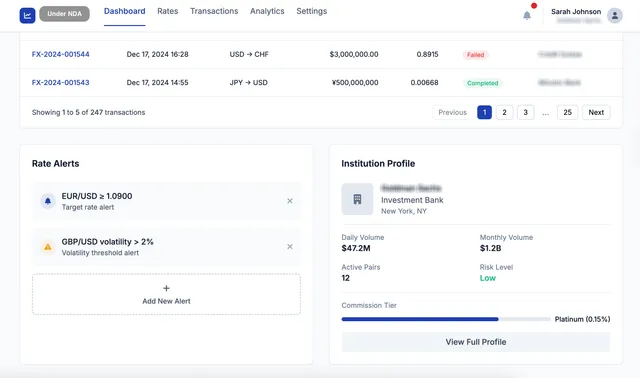Click the $47.2M daily volume value
Screen dimensions: 640x378
click(x=356, y=248)
